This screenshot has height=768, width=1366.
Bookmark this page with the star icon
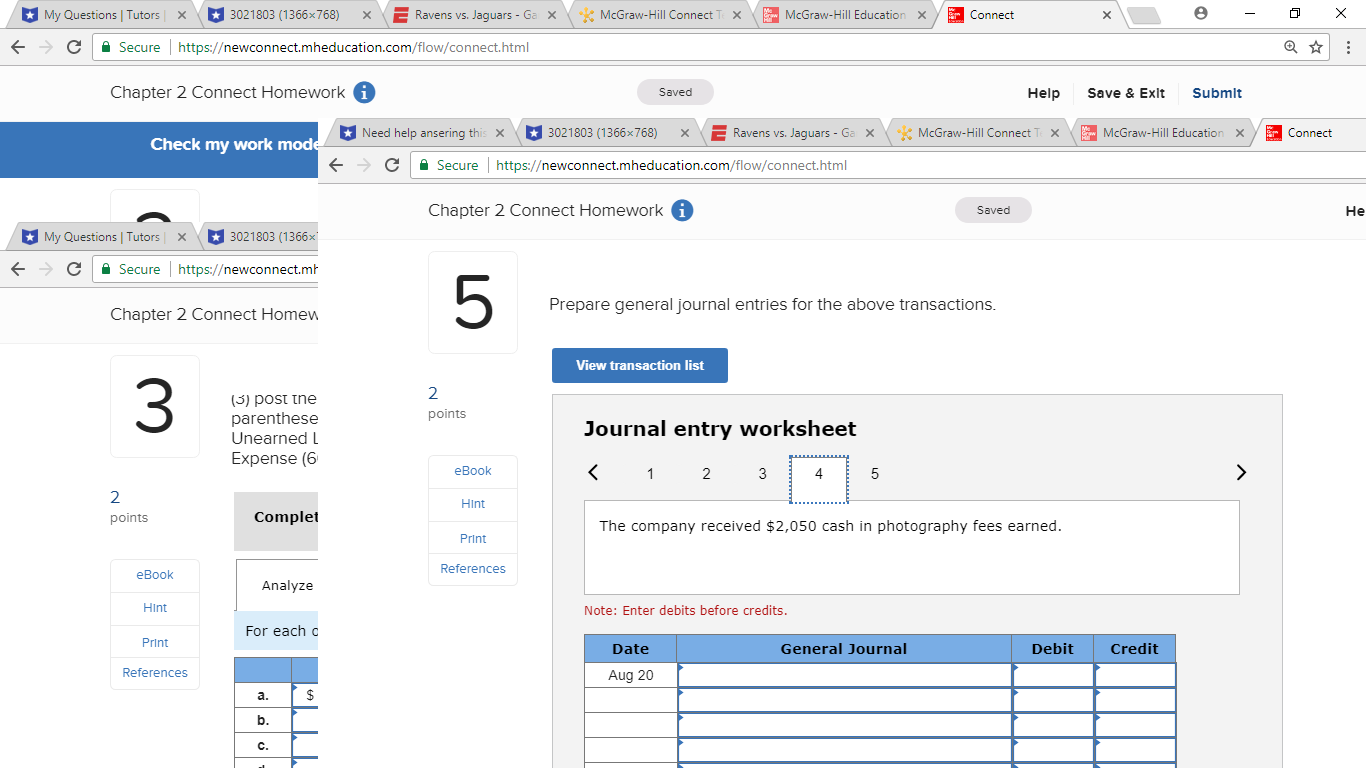(x=1316, y=47)
